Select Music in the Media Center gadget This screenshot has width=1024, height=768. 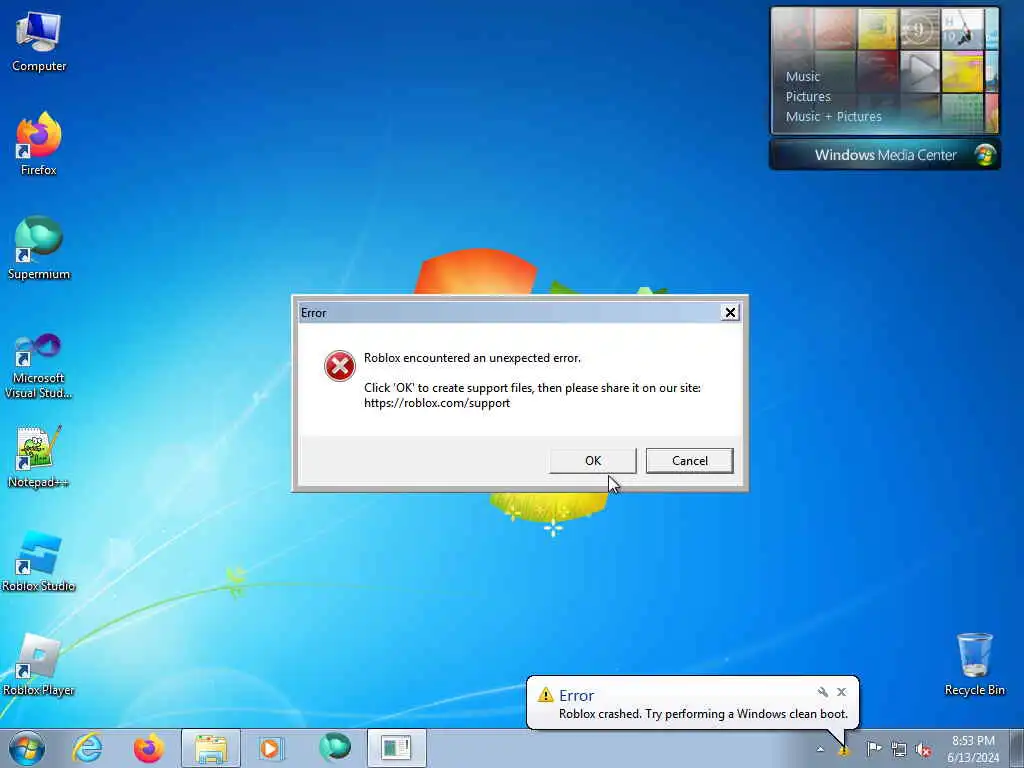[x=803, y=76]
